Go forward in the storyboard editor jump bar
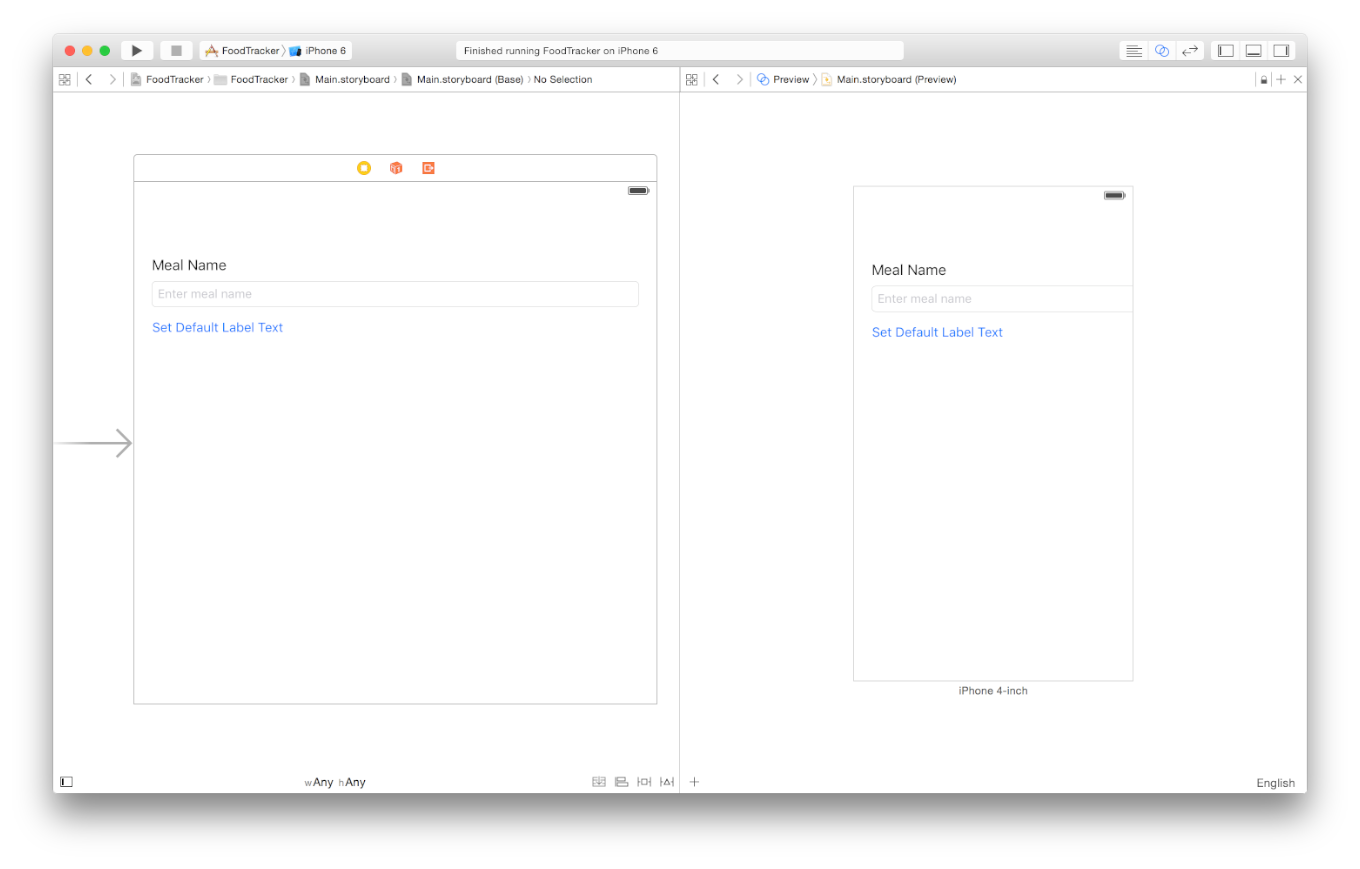 point(112,79)
